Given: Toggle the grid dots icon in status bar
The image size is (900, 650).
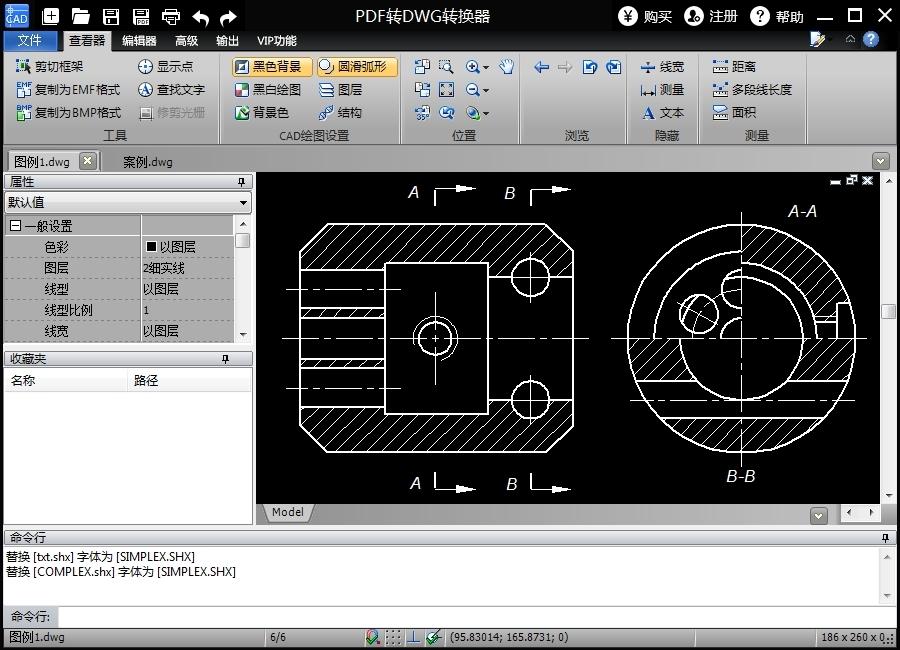Looking at the screenshot, I should (393, 637).
